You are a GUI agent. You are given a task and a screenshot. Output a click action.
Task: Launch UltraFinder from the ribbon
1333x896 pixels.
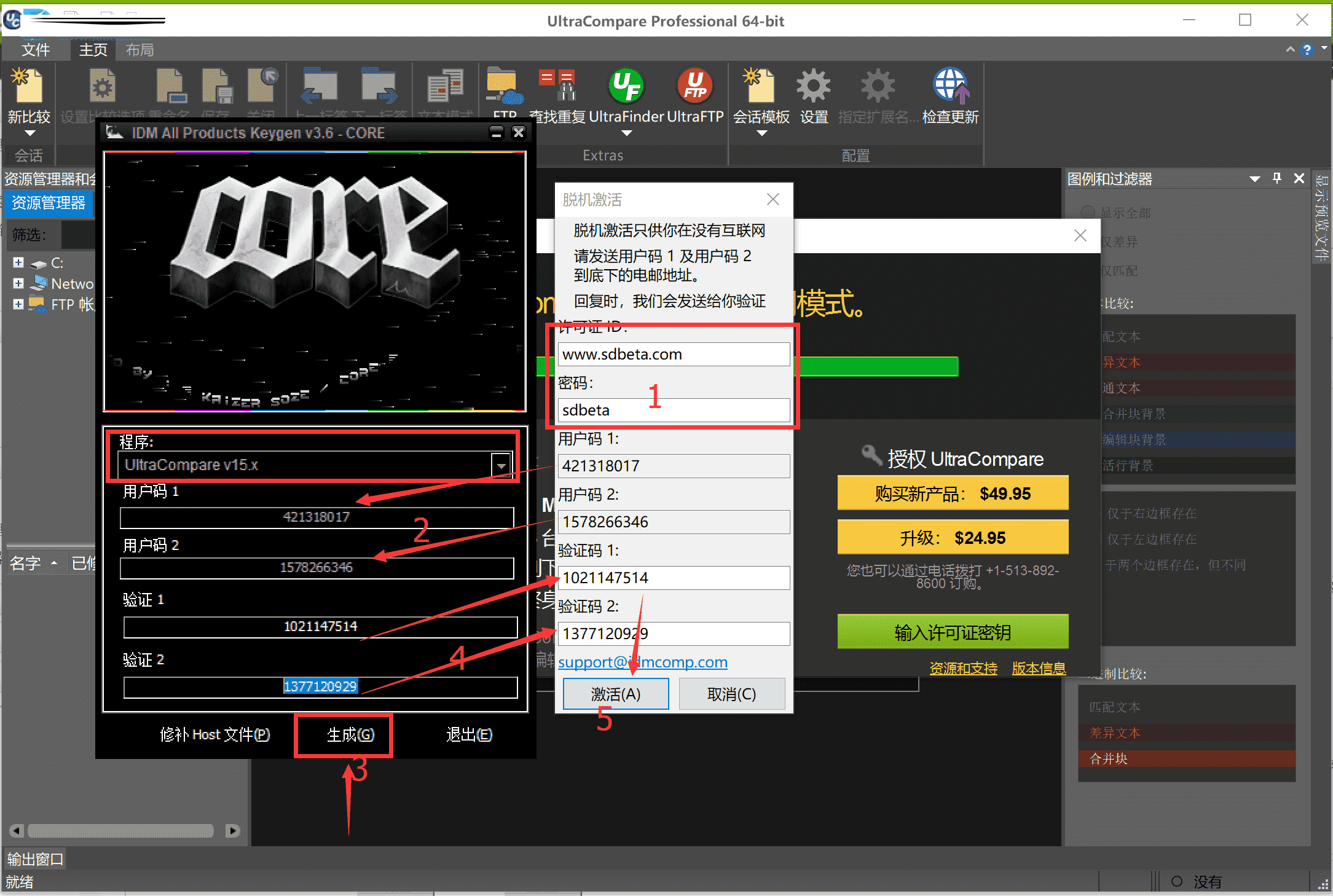(x=626, y=86)
